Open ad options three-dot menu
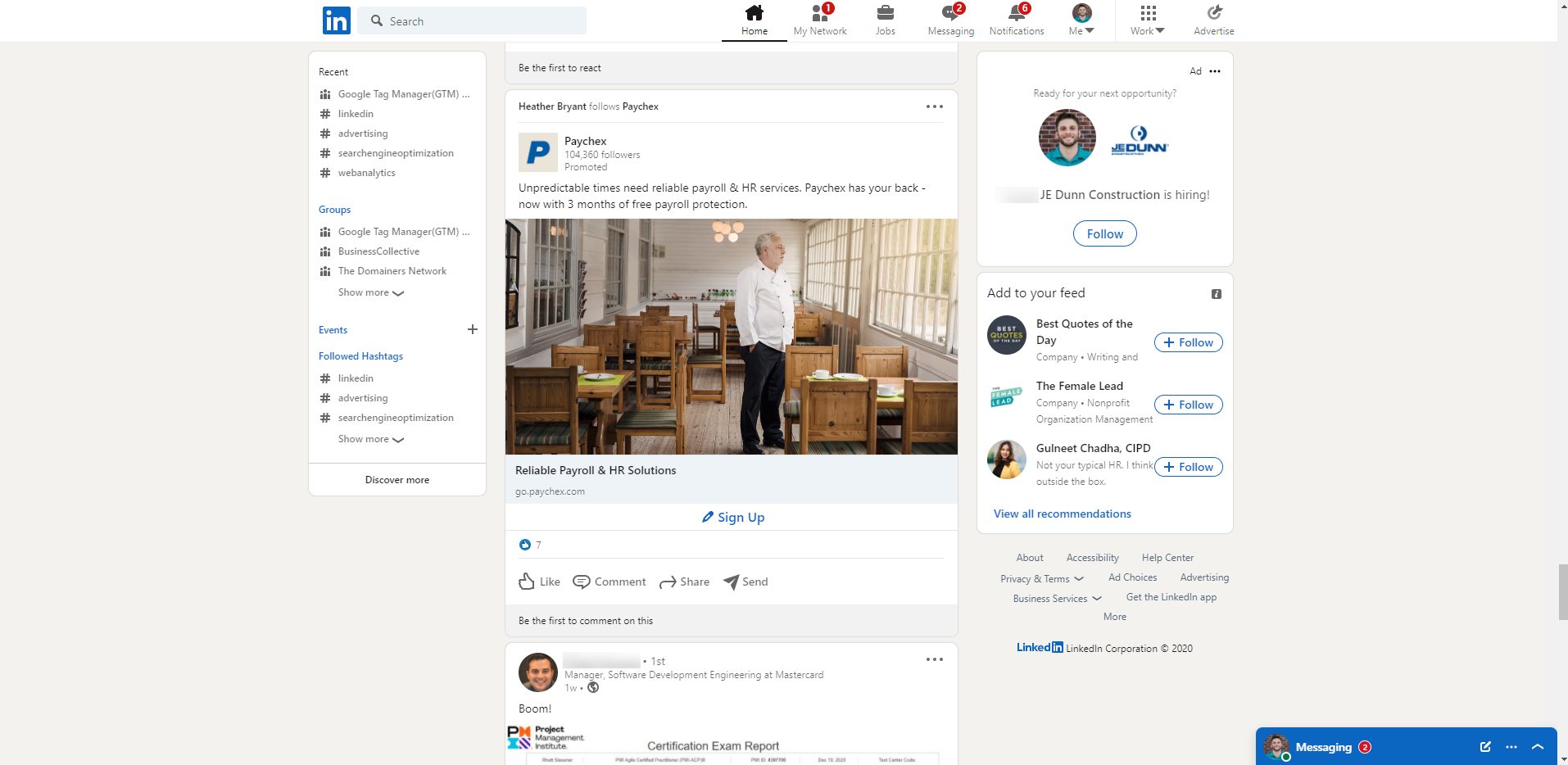1568x765 pixels. (1215, 71)
